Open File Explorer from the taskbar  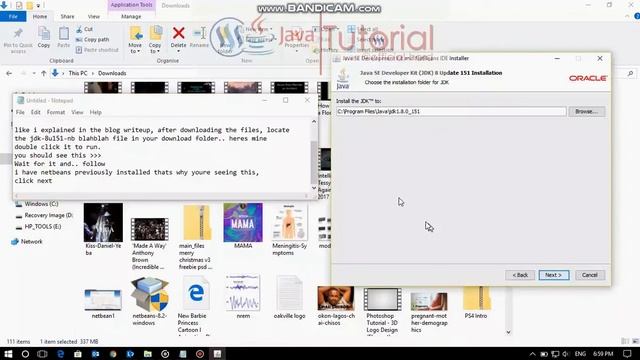(147, 354)
